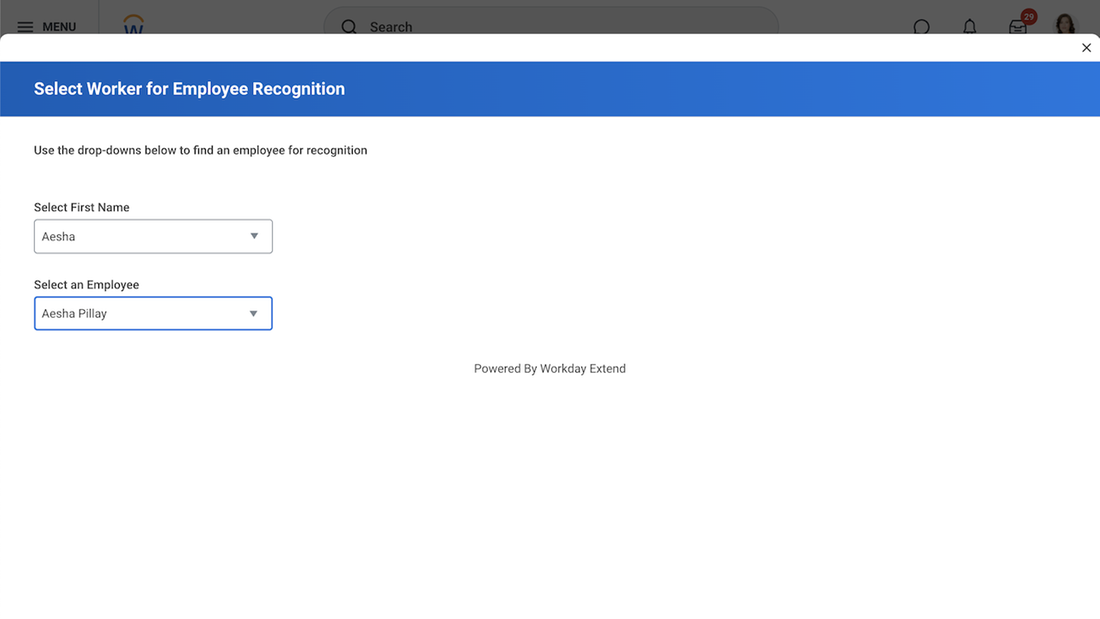The image size is (1100, 619).
Task: View notifications via the bell icon
Action: coord(969,27)
